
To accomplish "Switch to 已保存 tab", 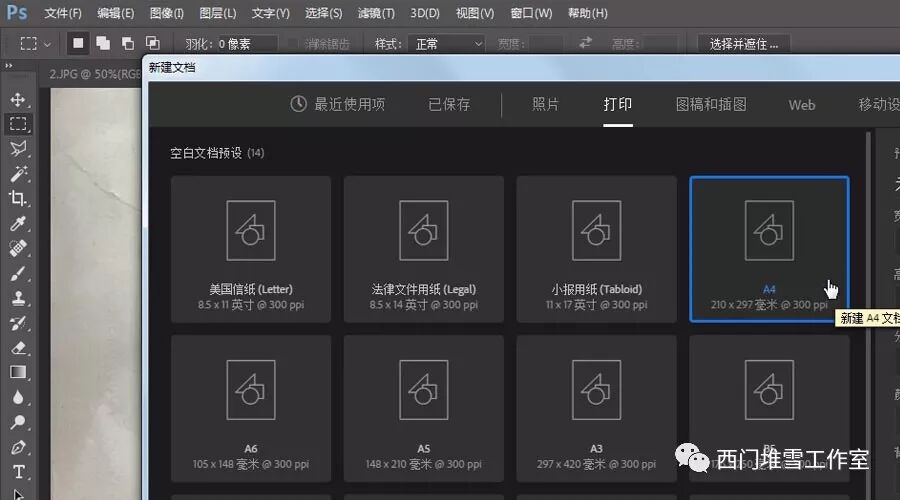I will [x=449, y=104].
